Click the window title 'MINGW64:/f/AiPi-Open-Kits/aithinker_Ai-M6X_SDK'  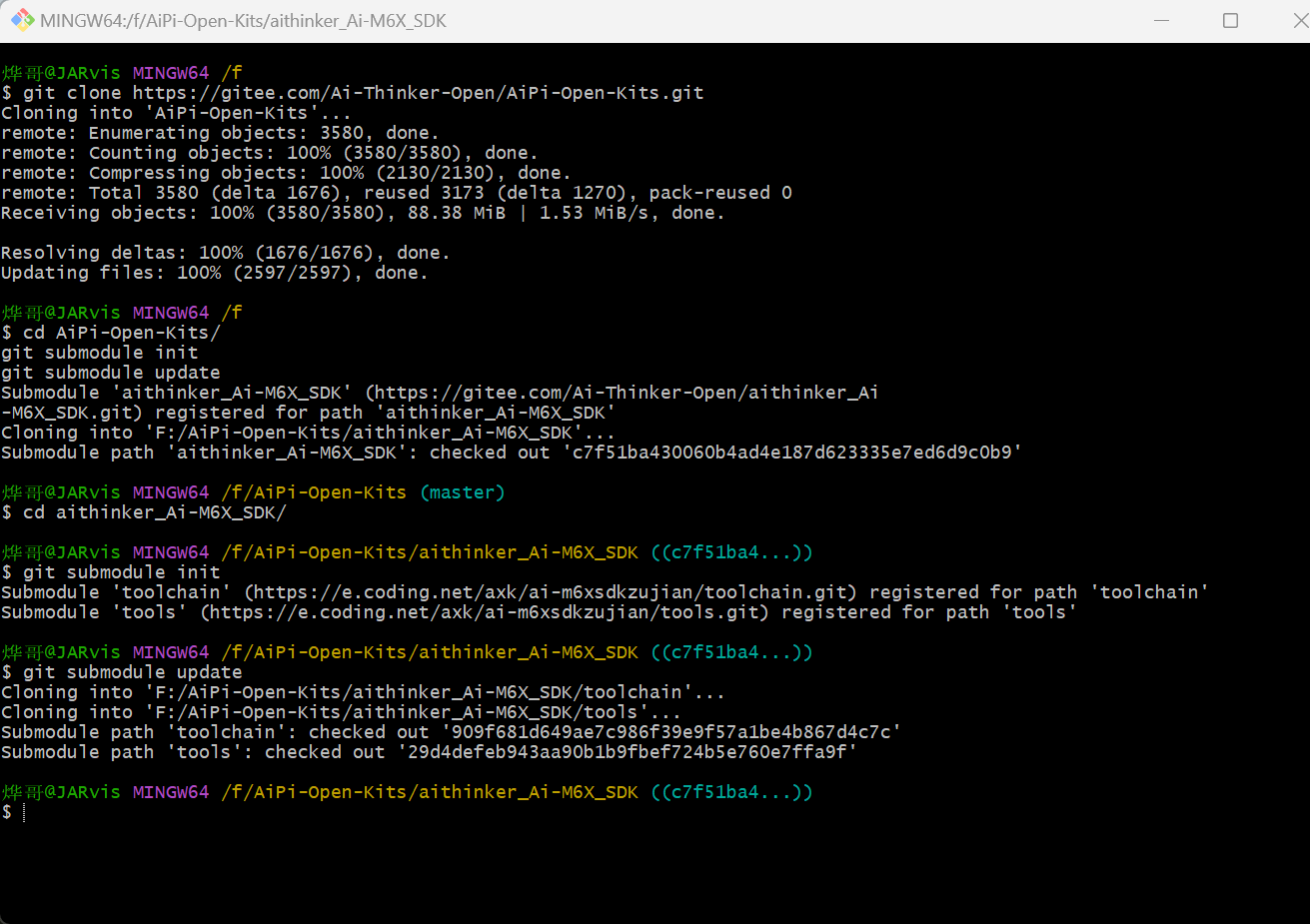[243, 21]
